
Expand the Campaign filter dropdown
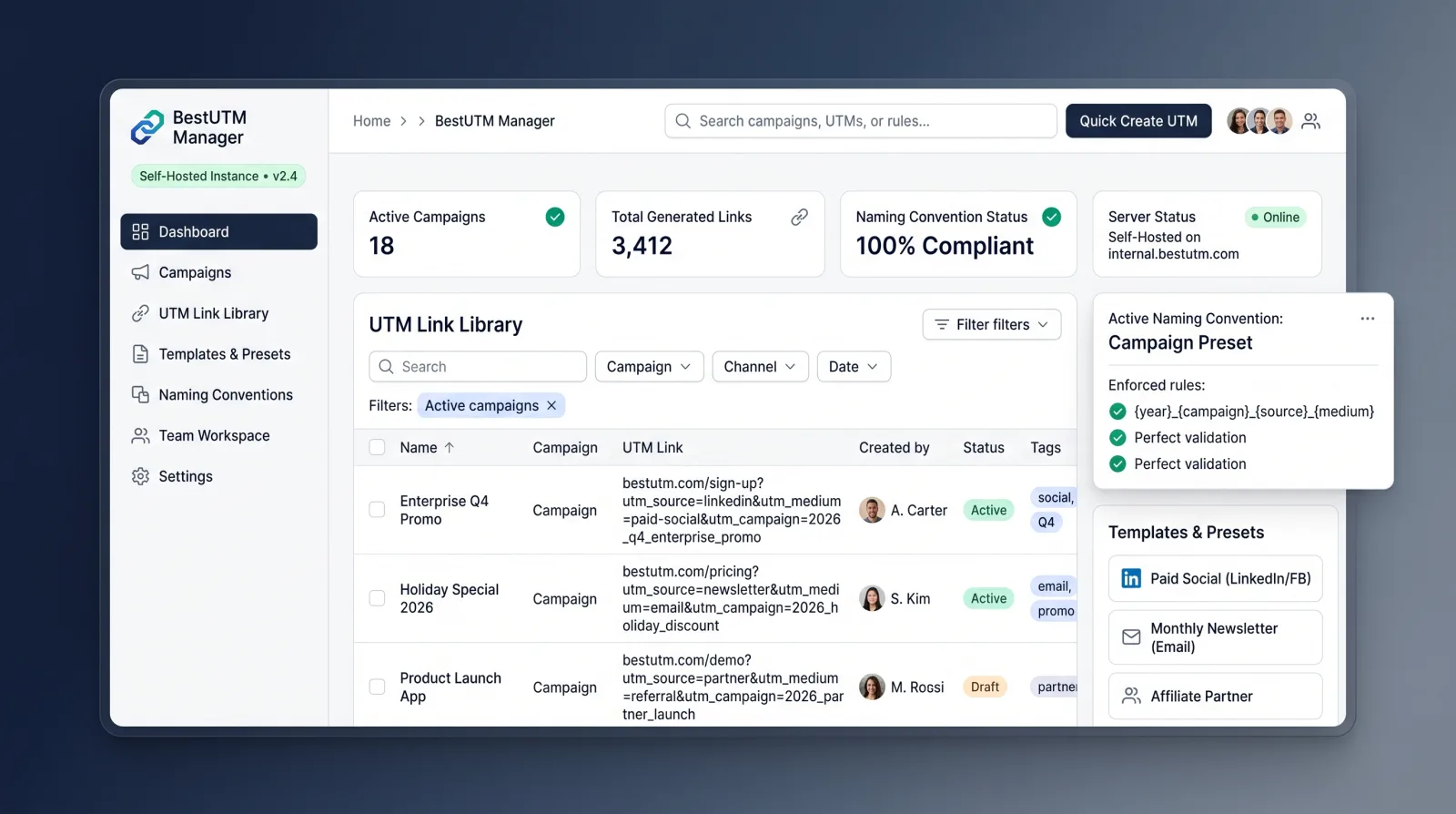649,367
